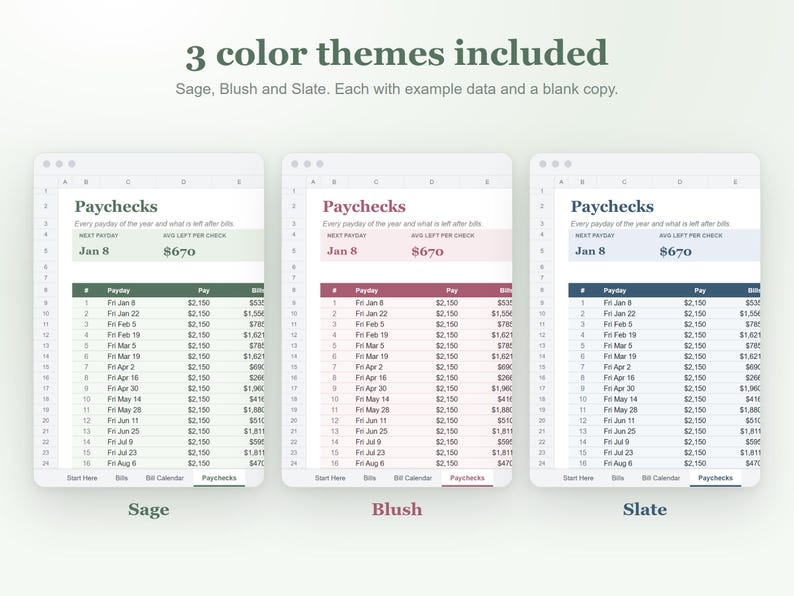Select Jan 8 next payday in Slate sheet
The image size is (794, 596).
(590, 251)
